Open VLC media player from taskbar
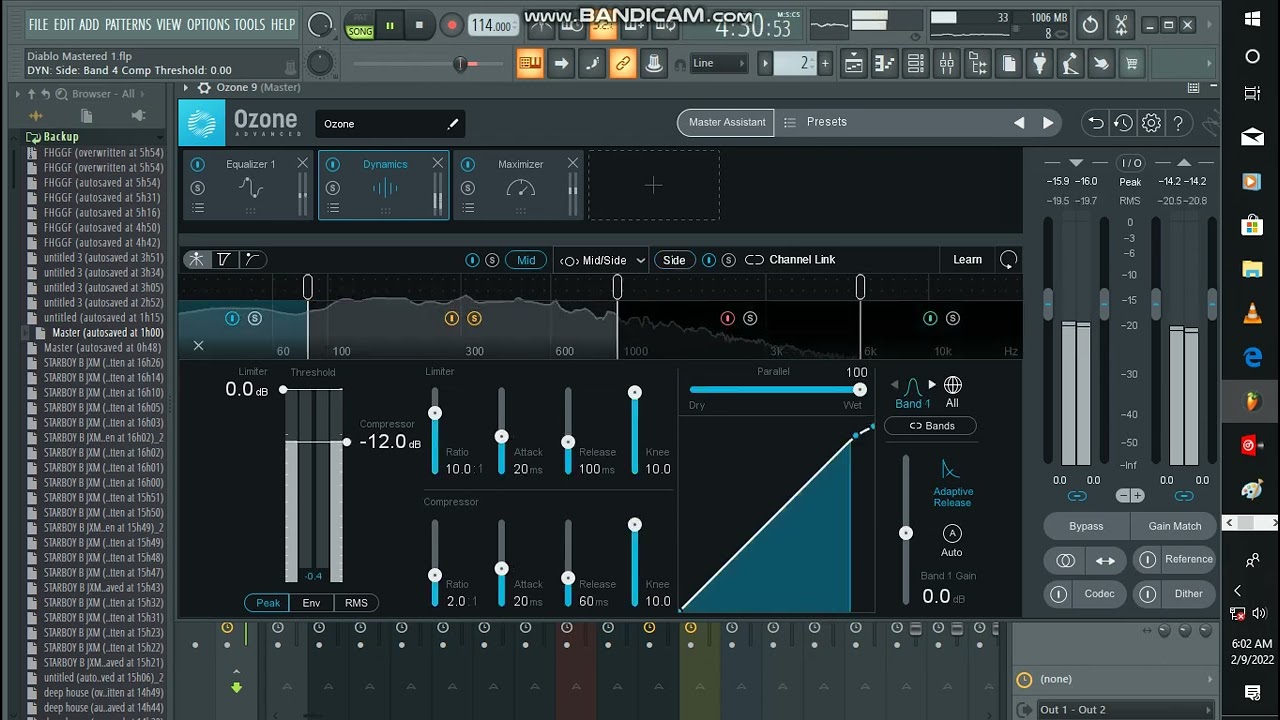1280x720 pixels. (x=1252, y=313)
